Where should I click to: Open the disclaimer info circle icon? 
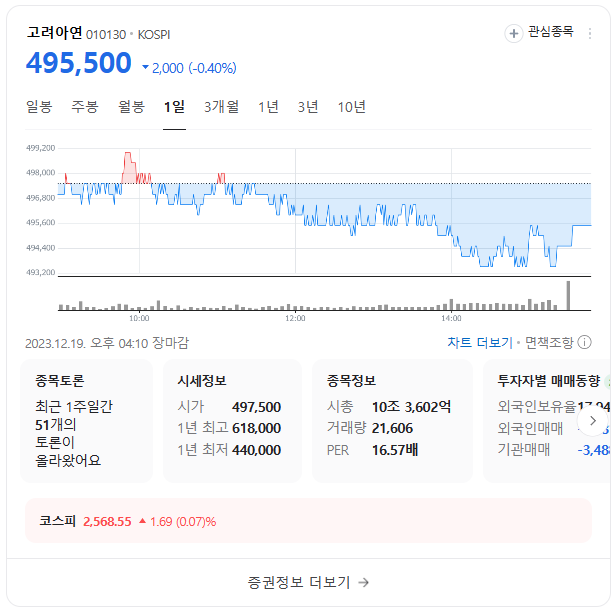[x=584, y=342]
